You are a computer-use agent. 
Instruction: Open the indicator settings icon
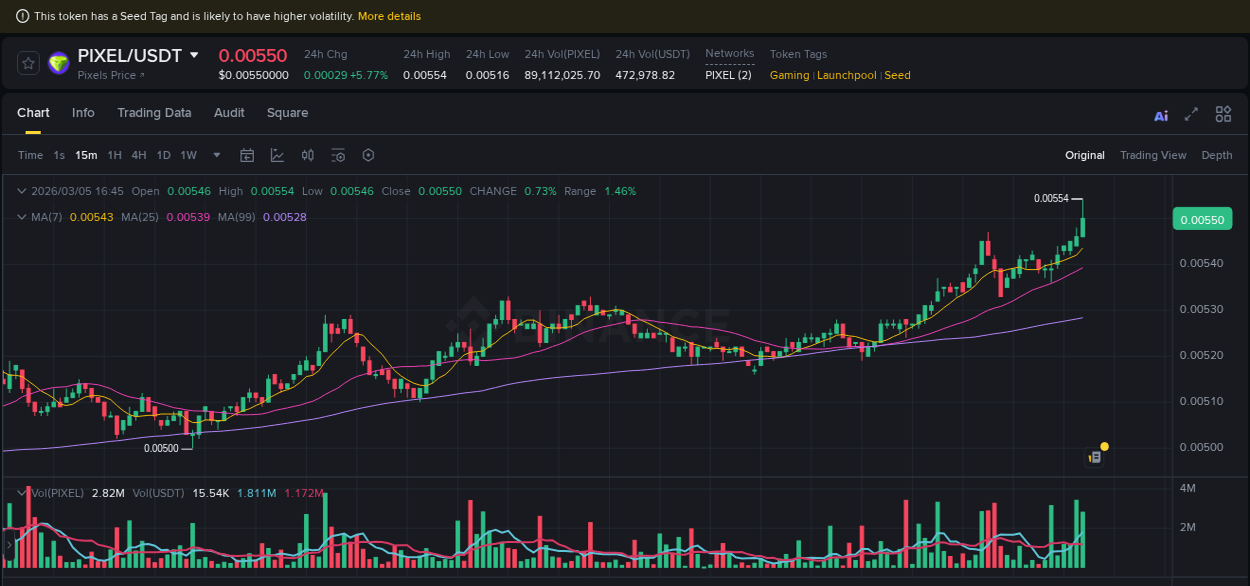click(337, 155)
